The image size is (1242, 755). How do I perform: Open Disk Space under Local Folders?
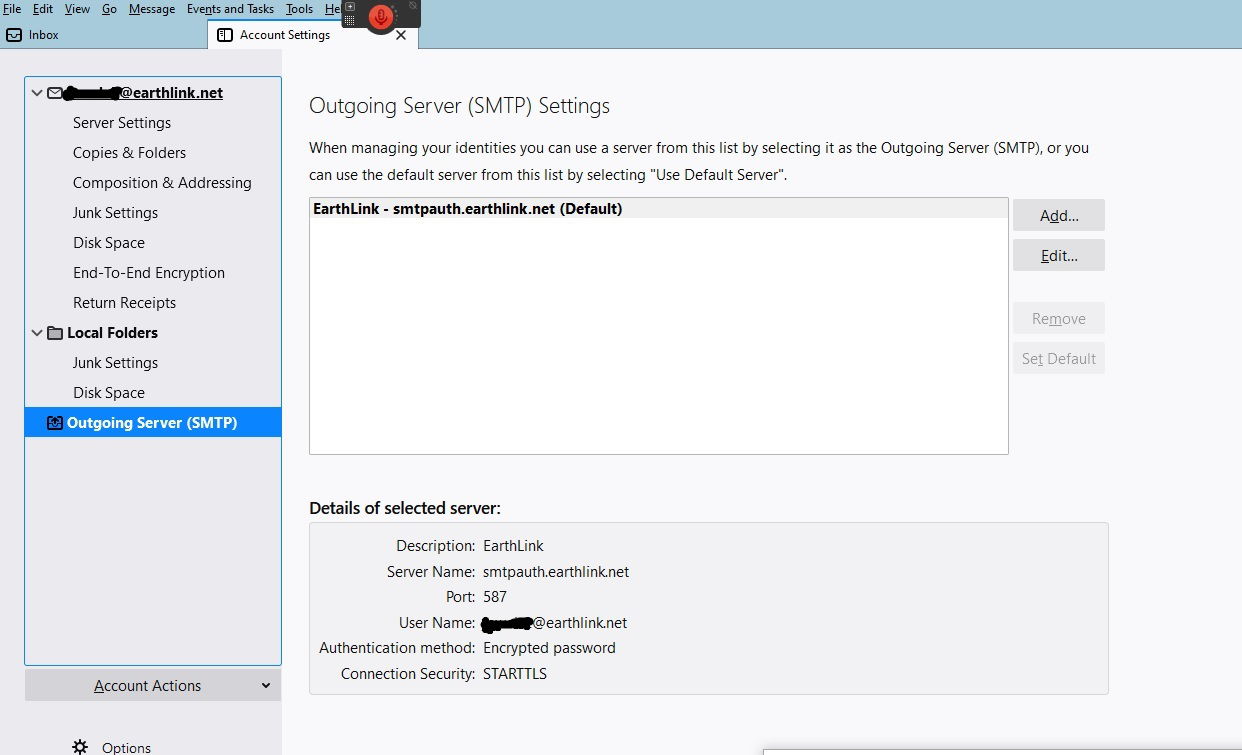coord(109,393)
